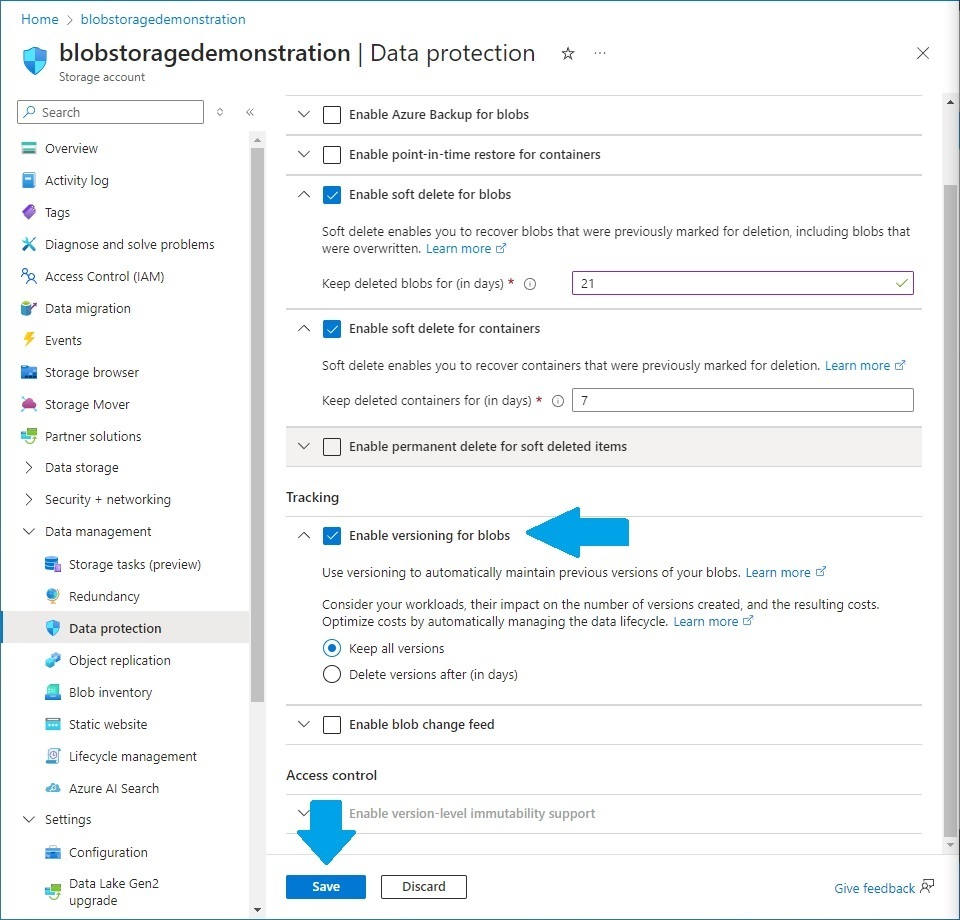
Task: Click the Object replication icon
Action: pyautogui.click(x=53, y=660)
